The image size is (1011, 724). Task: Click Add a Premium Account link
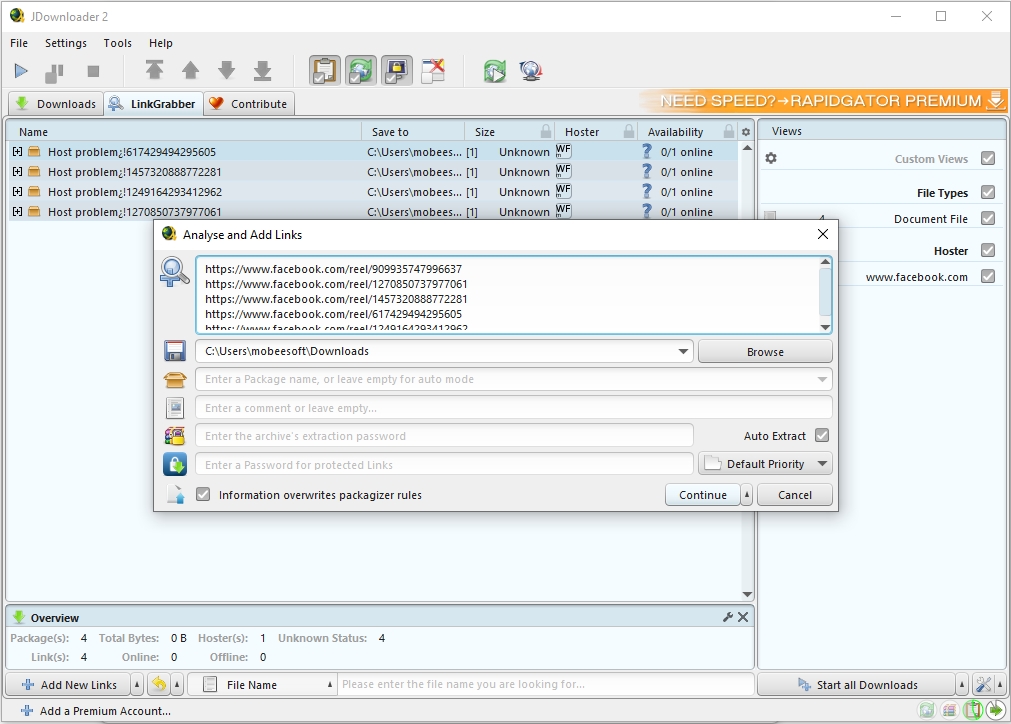coord(95,711)
